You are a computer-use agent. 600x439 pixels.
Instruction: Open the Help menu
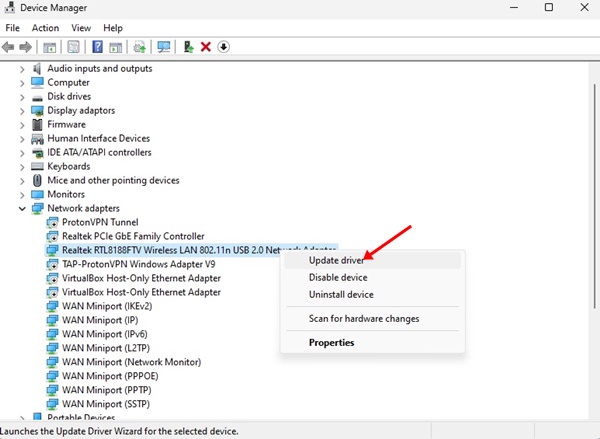(x=113, y=28)
